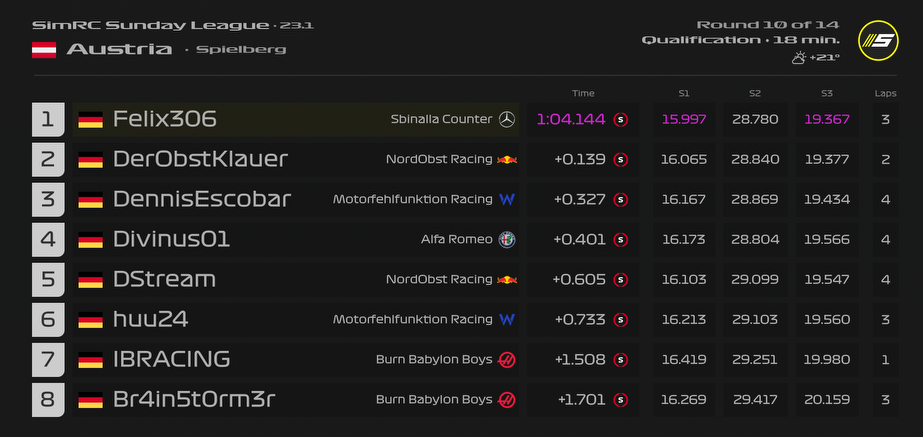Screen dimensions: 923x437
Task: Click the Alfa Romeo team logo
Action: (507, 239)
